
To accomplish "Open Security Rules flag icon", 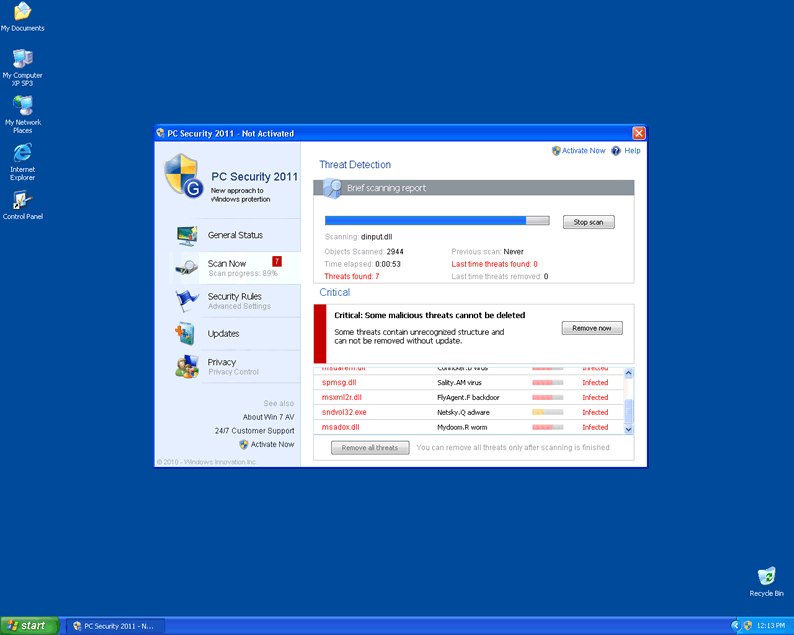I will pos(187,300).
